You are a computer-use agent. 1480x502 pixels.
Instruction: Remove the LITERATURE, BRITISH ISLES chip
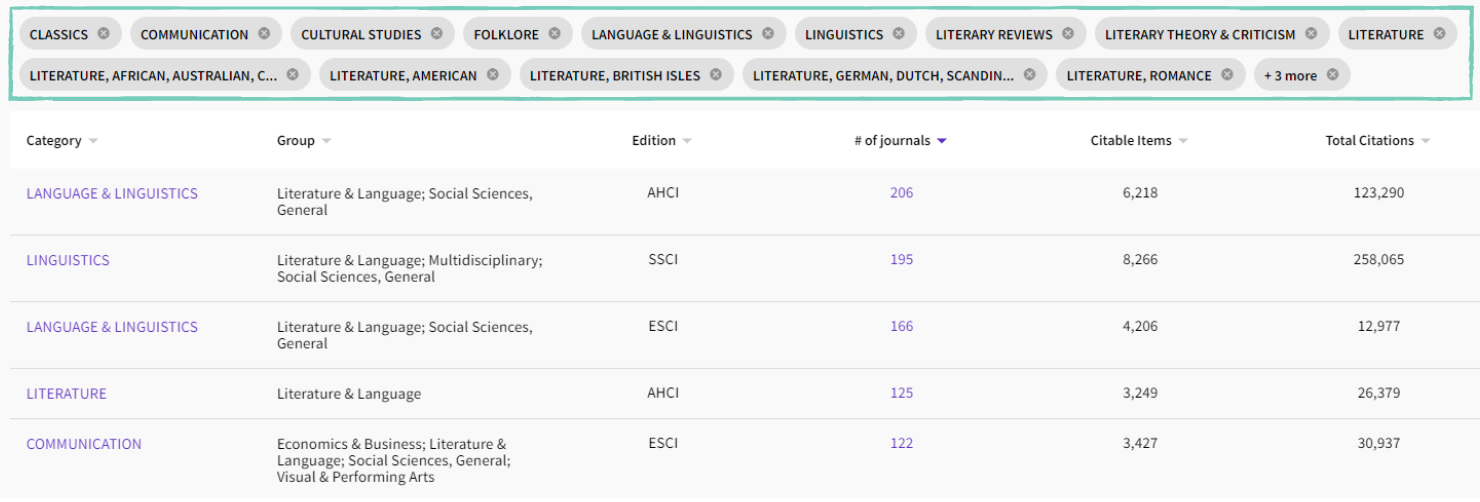coord(716,75)
